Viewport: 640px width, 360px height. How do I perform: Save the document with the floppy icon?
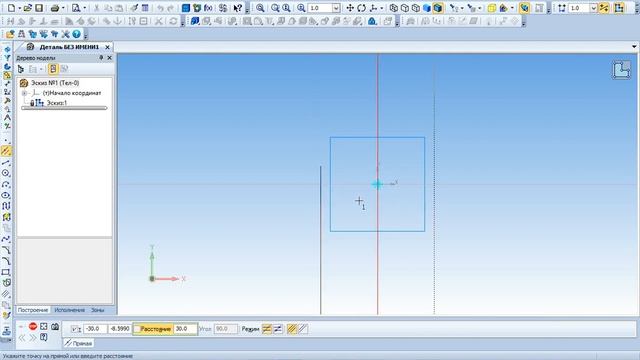(x=39, y=8)
